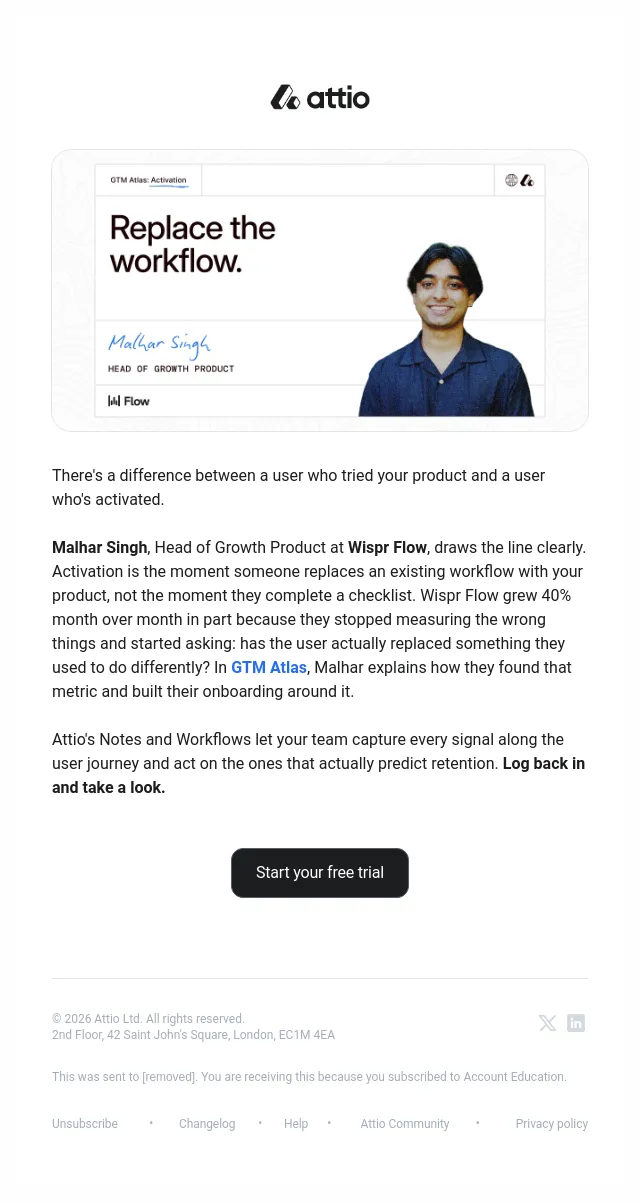Click the globe and Attio badge in banner

519,180
